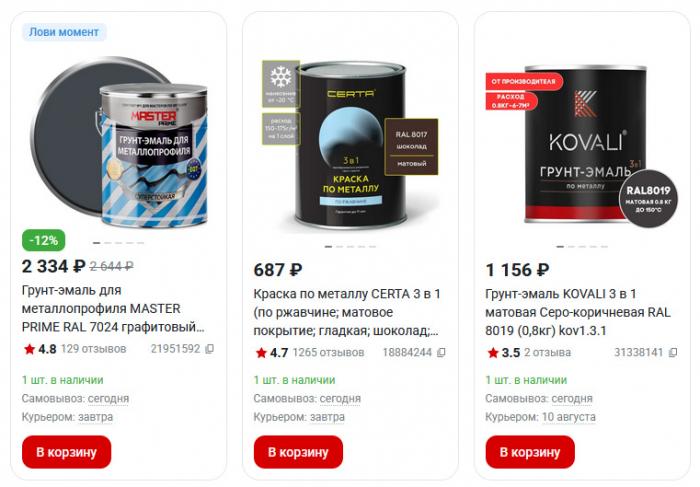Click the 4.8 star rating icon
This screenshot has height=487, width=700.
click(29, 349)
